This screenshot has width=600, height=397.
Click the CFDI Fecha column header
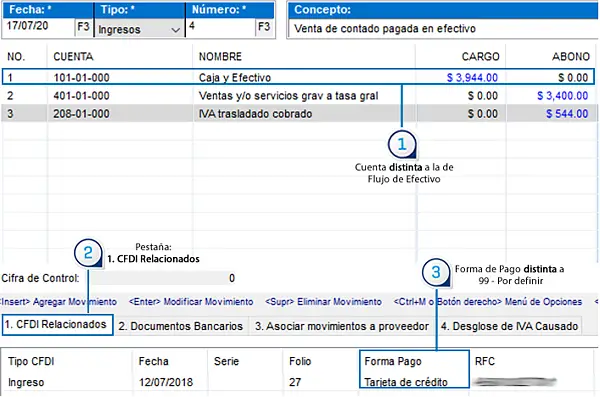(x=153, y=361)
